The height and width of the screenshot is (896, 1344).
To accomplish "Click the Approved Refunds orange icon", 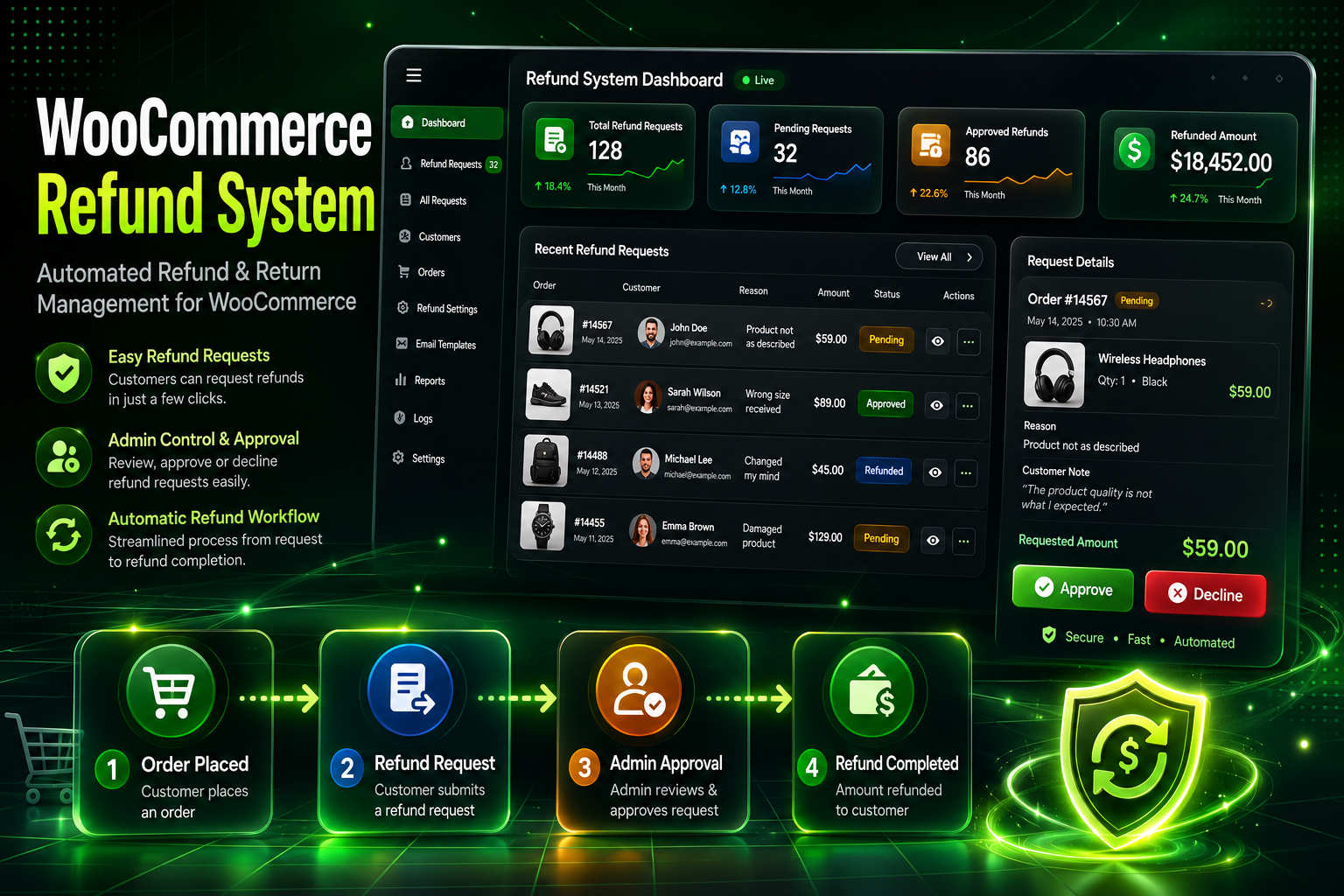I will click(x=931, y=145).
